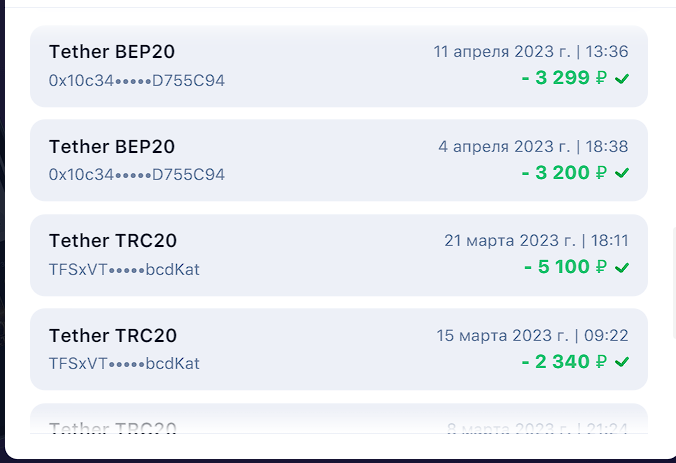The image size is (676, 463).
Task: Open the 15 марта Tether TRC20 transaction
Action: click(x=339, y=349)
